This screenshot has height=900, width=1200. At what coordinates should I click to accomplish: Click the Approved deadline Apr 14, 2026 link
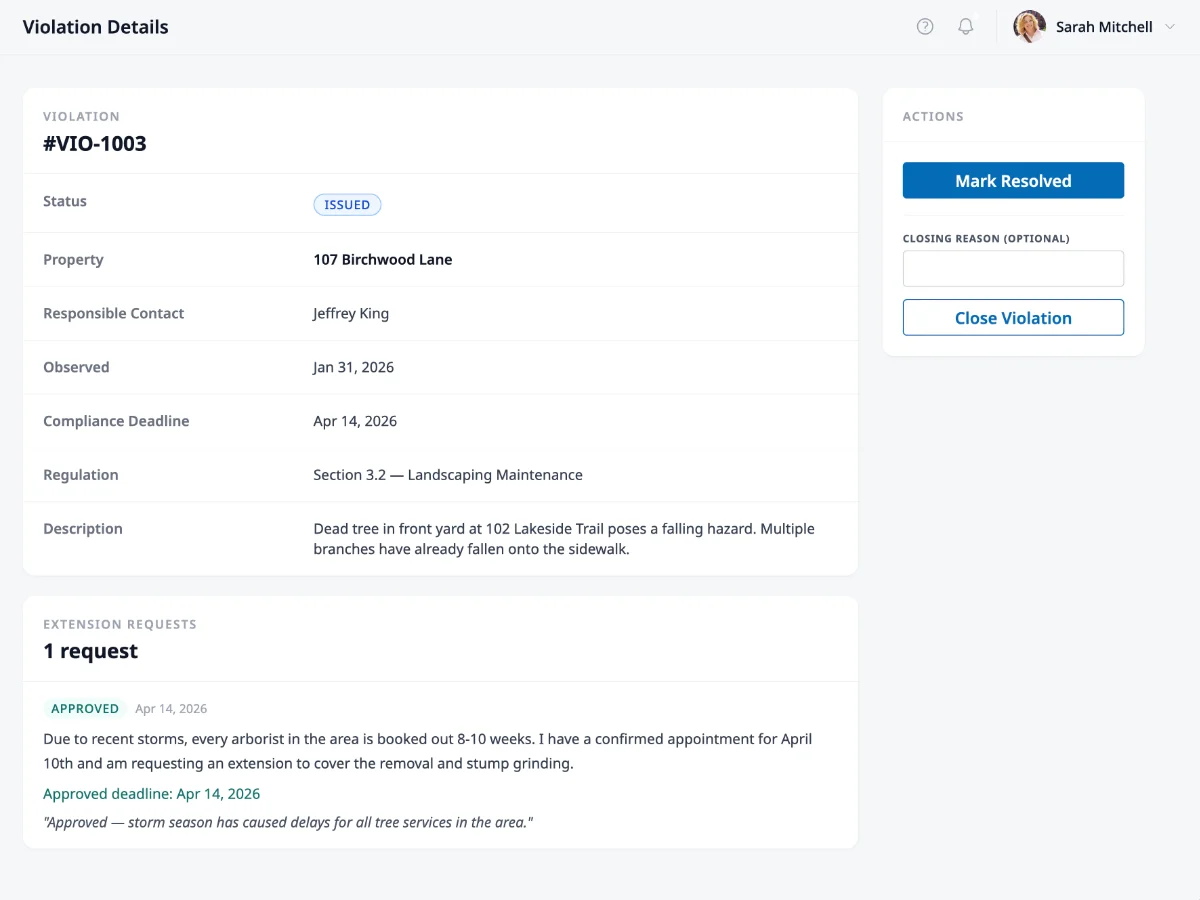click(152, 793)
